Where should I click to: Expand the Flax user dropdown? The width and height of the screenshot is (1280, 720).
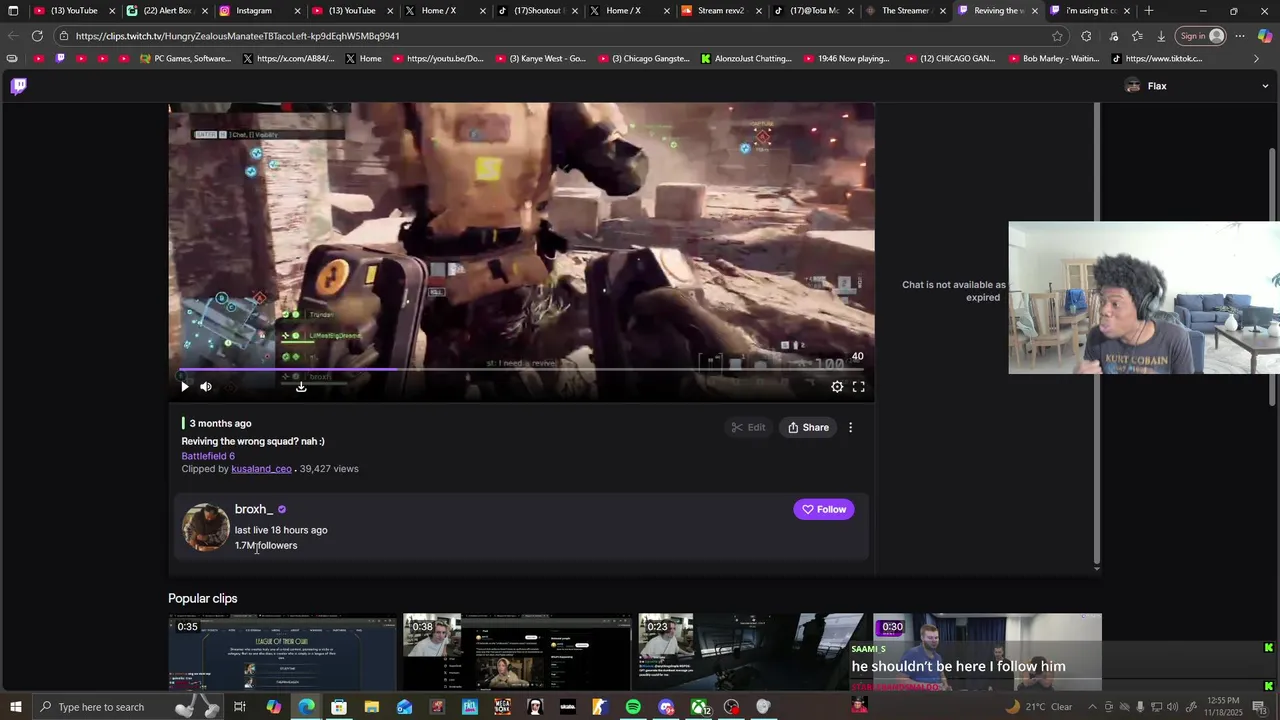(x=1265, y=86)
